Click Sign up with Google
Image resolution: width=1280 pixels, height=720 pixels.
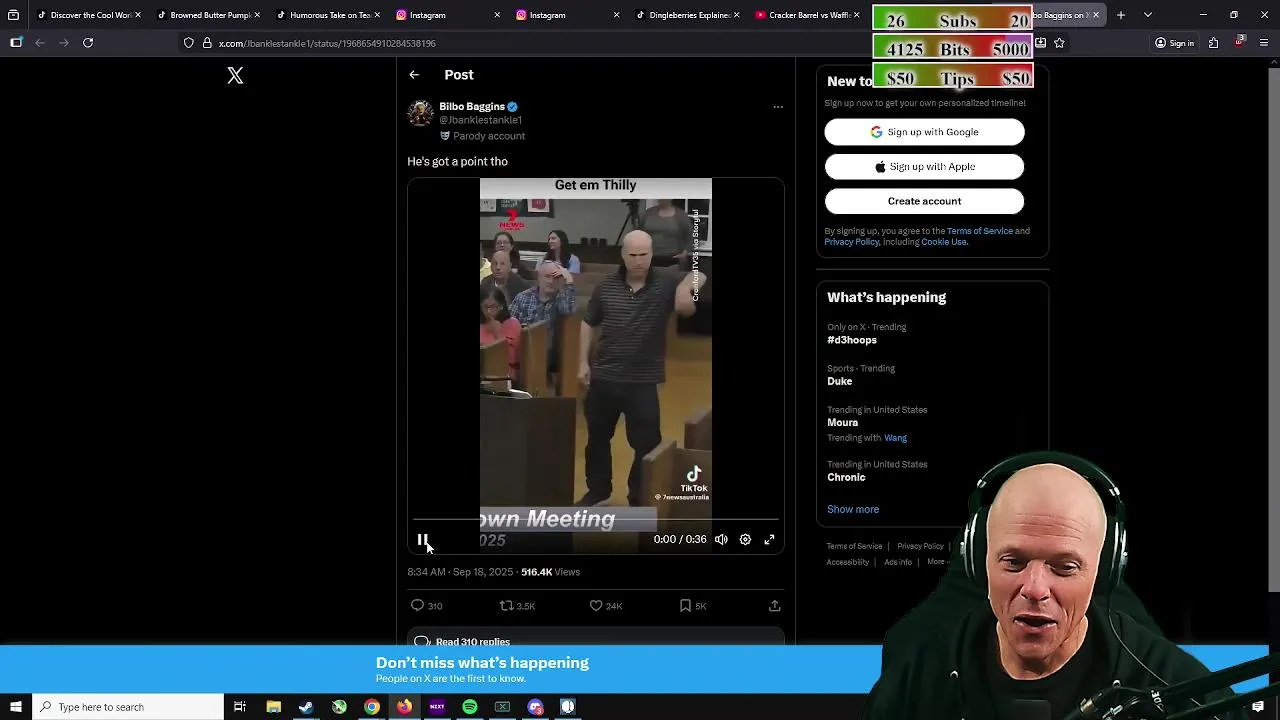click(x=924, y=132)
